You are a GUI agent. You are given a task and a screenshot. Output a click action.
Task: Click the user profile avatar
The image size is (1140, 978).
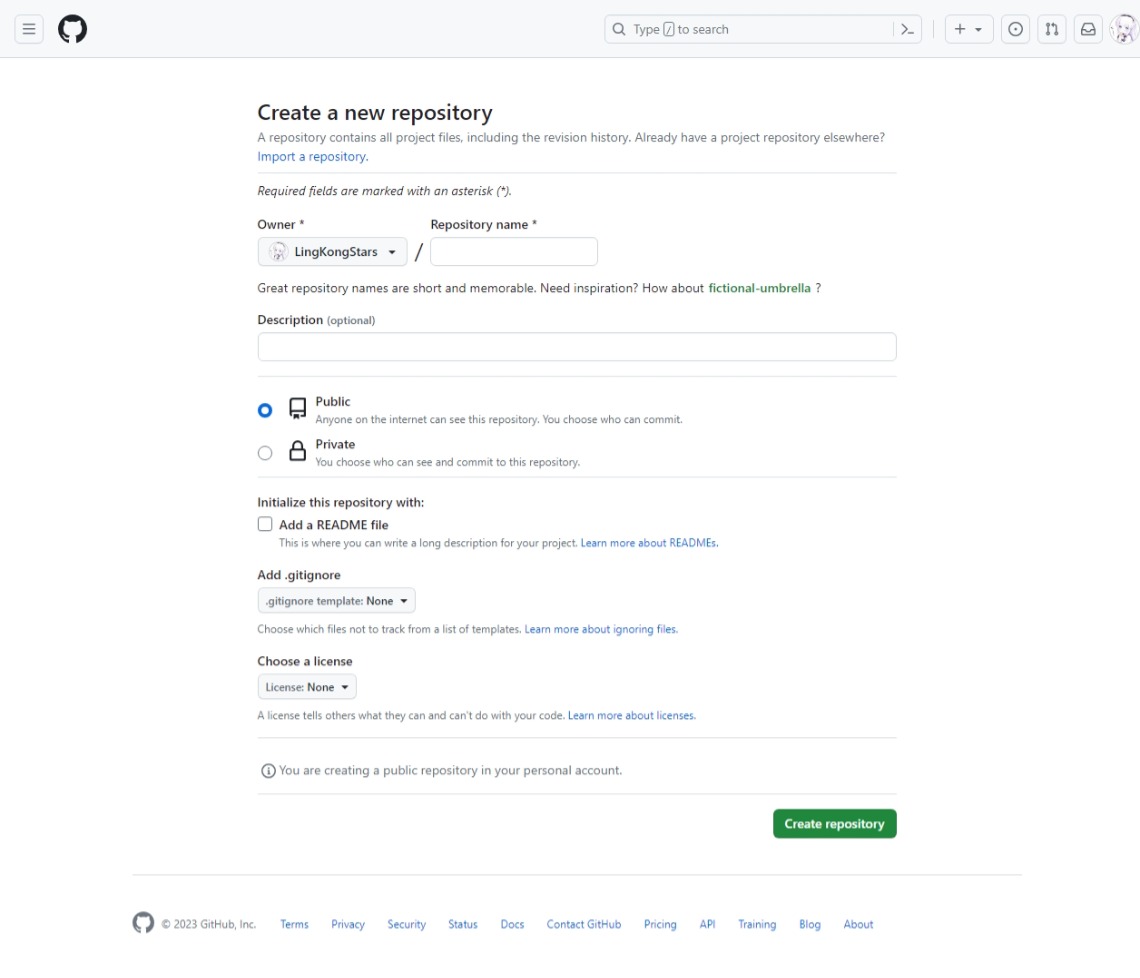tap(1124, 29)
